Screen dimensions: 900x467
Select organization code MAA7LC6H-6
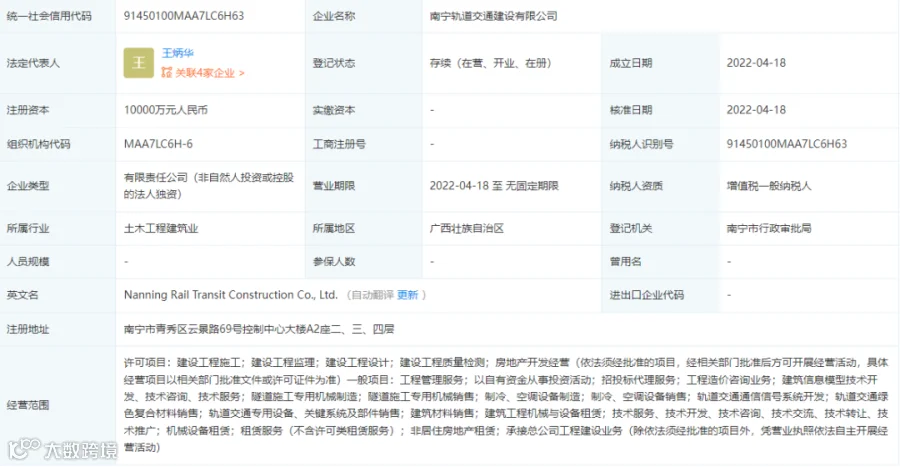pyautogui.click(x=158, y=144)
